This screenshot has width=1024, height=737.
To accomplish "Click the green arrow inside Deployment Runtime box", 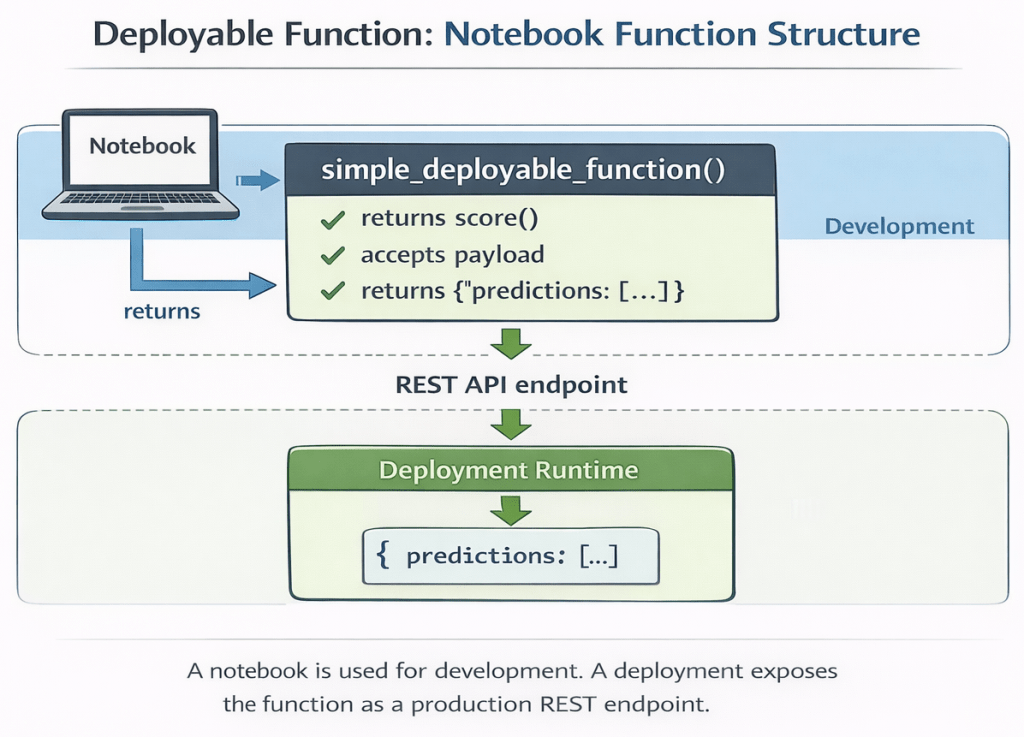I will (512, 509).
